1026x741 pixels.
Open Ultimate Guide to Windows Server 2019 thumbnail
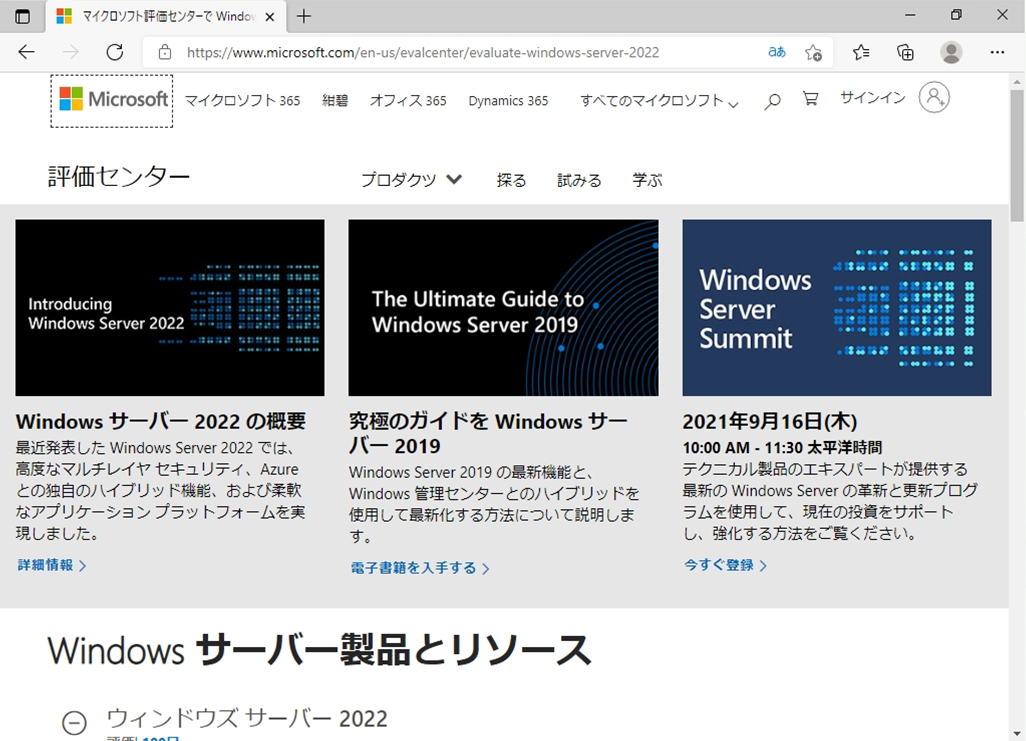point(503,308)
